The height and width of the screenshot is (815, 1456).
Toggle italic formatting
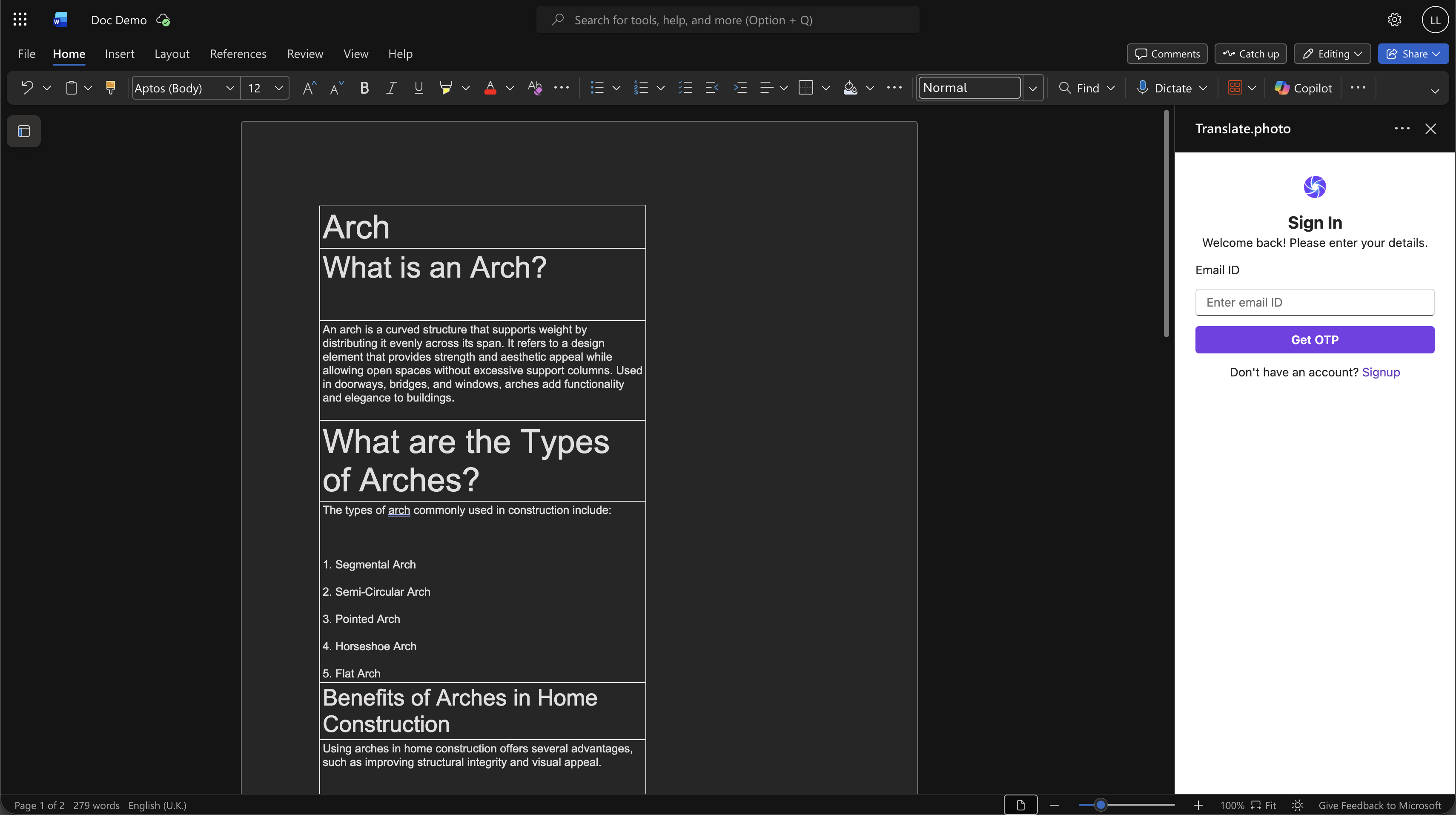coord(391,88)
